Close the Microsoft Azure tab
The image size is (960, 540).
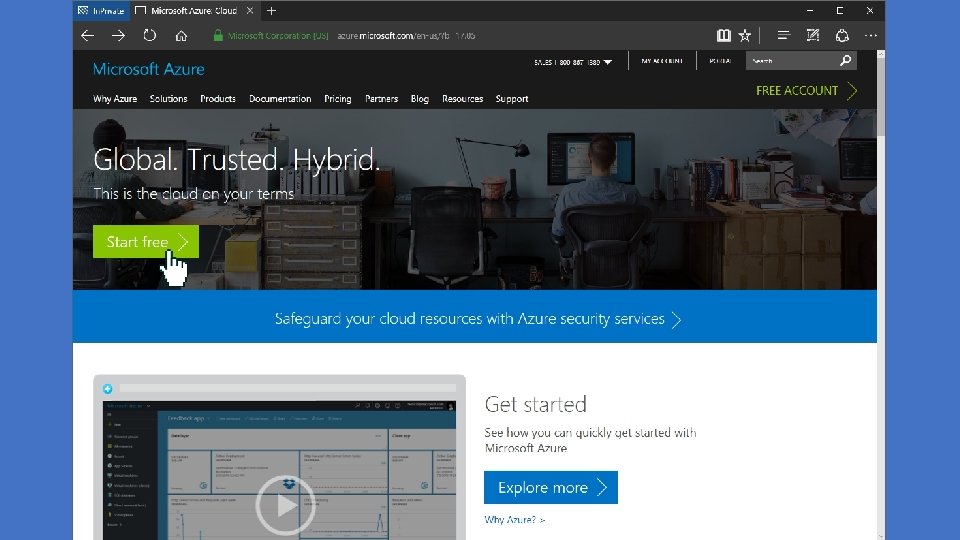[x=250, y=10]
